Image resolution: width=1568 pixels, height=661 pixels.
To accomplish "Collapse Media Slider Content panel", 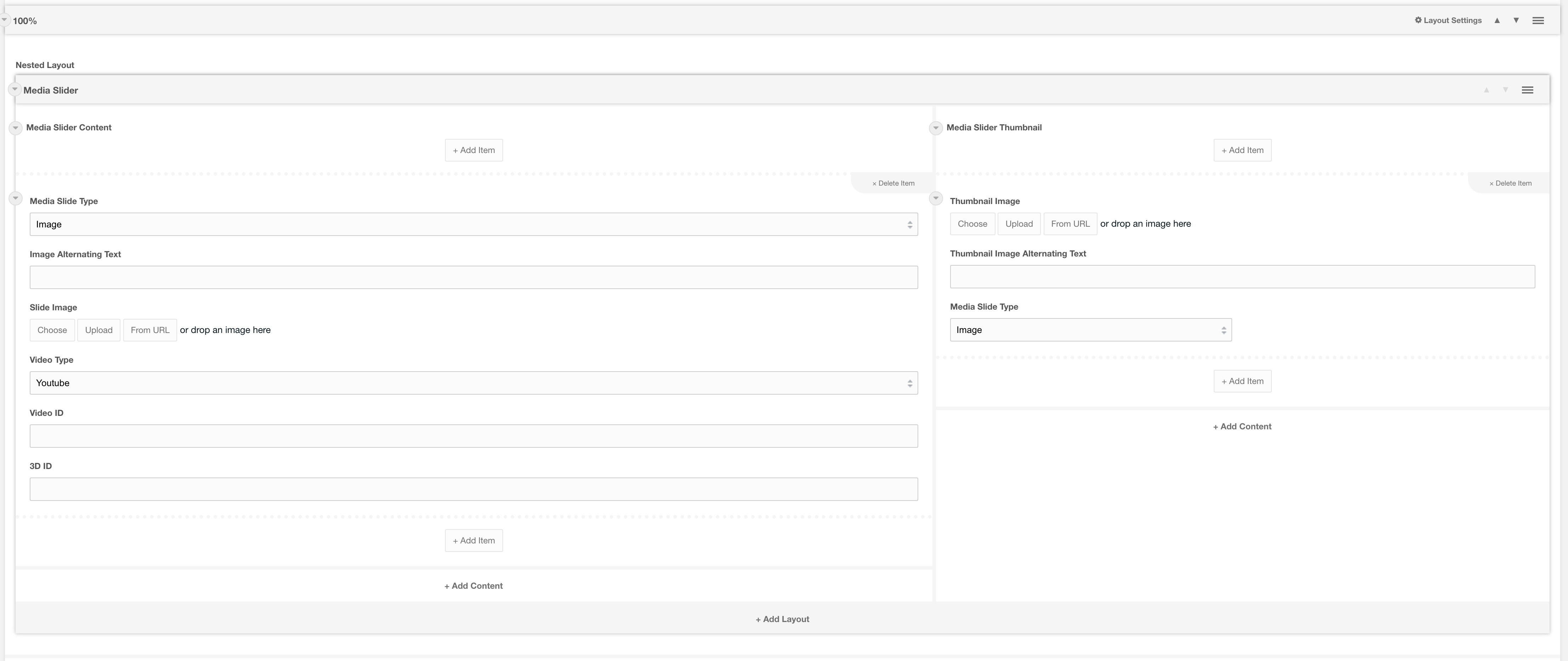I will (16, 128).
